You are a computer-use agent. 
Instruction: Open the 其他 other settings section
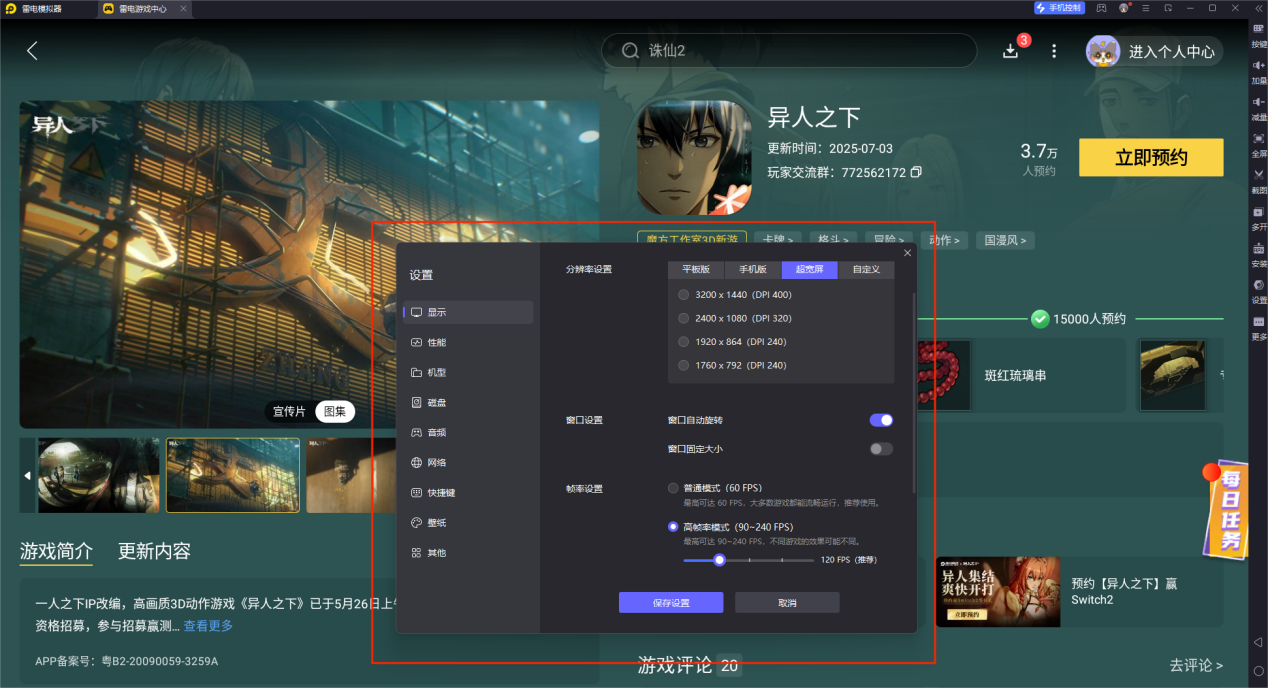click(x=468, y=552)
